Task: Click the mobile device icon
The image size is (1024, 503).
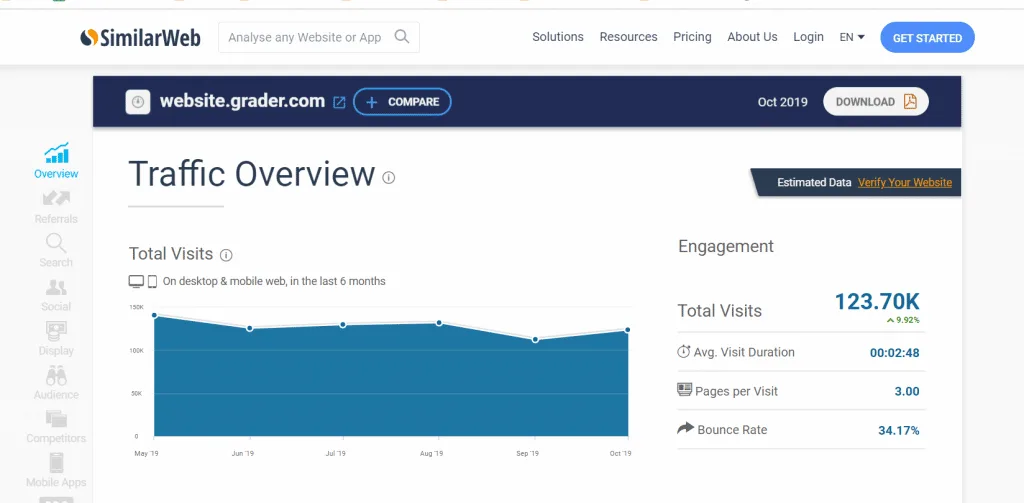Action: [152, 282]
